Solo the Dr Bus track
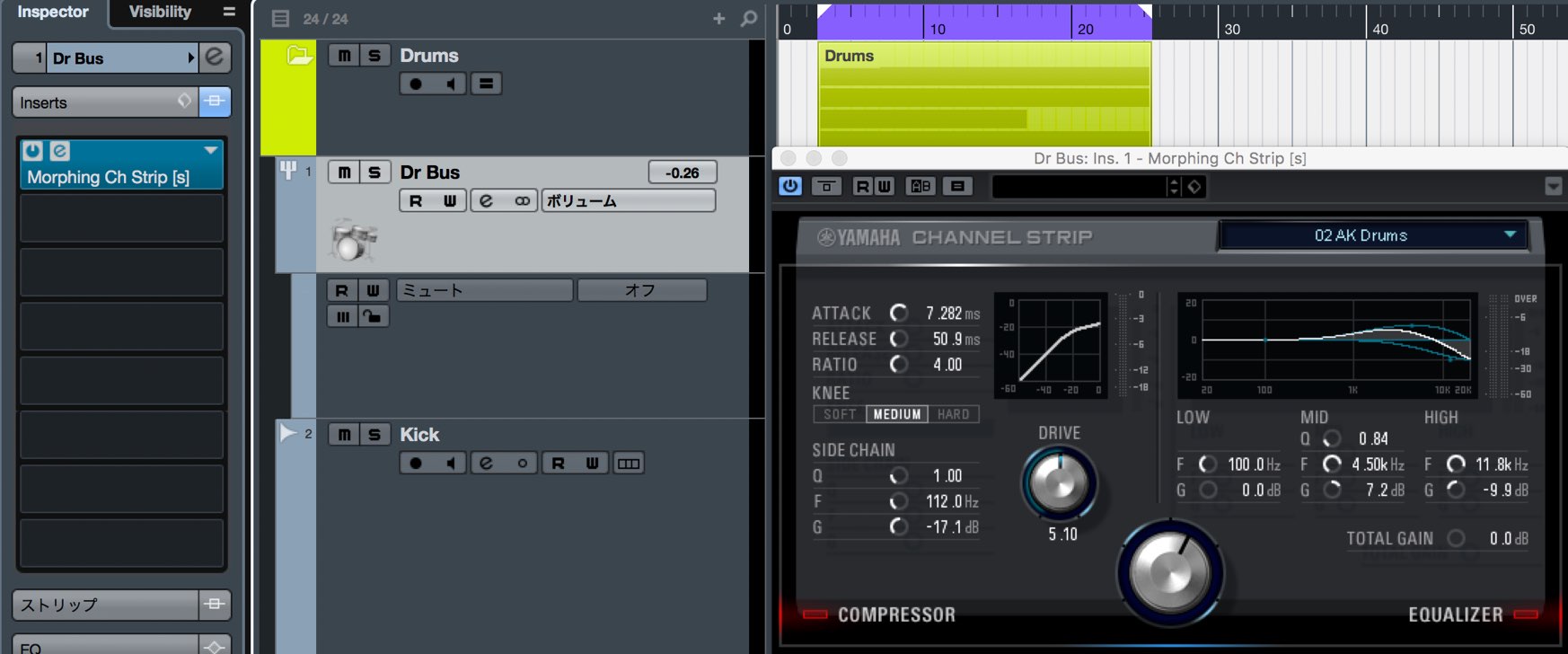Screen dimensions: 1568x654 point(374,172)
